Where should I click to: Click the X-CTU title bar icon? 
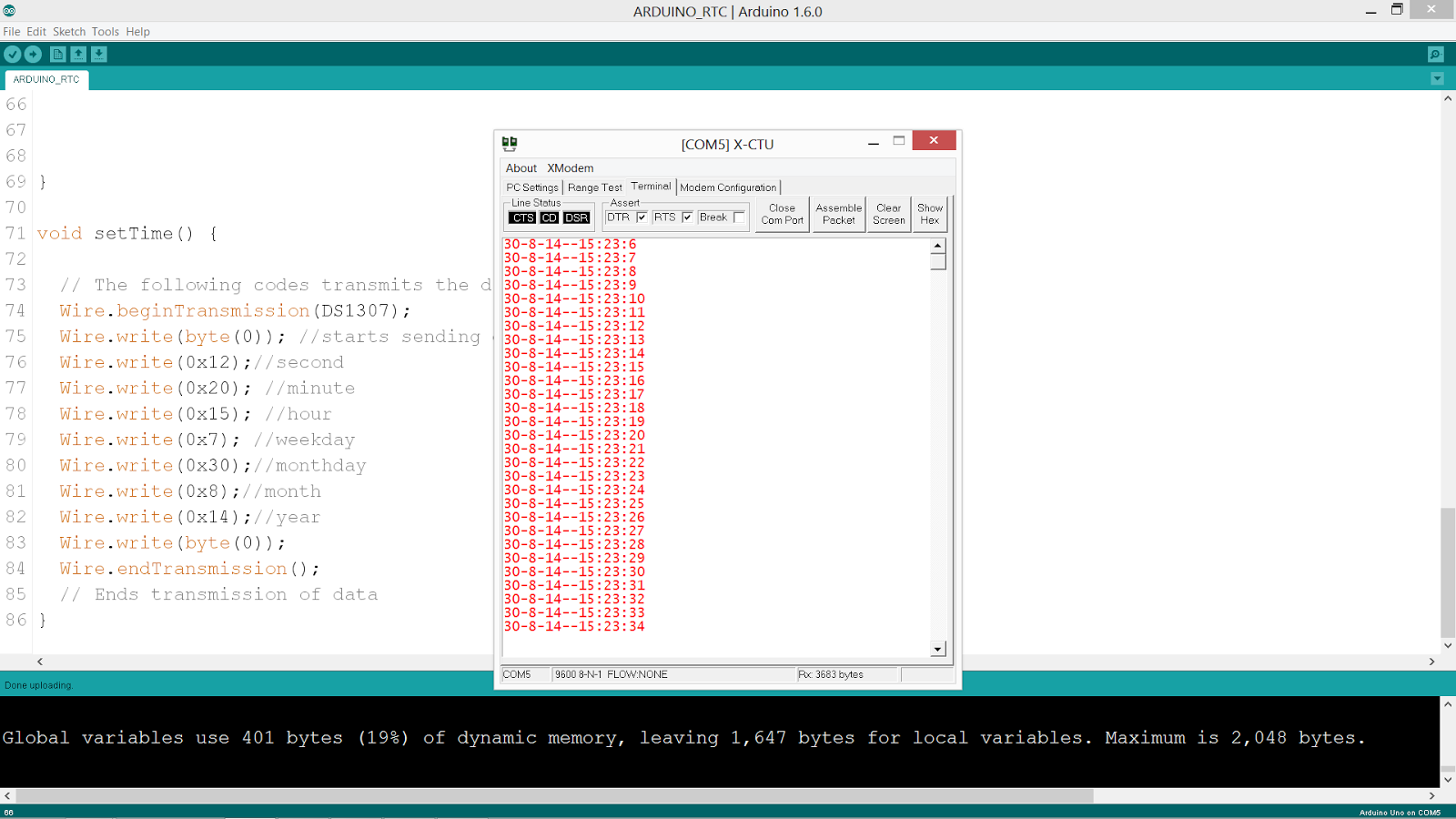[x=510, y=143]
